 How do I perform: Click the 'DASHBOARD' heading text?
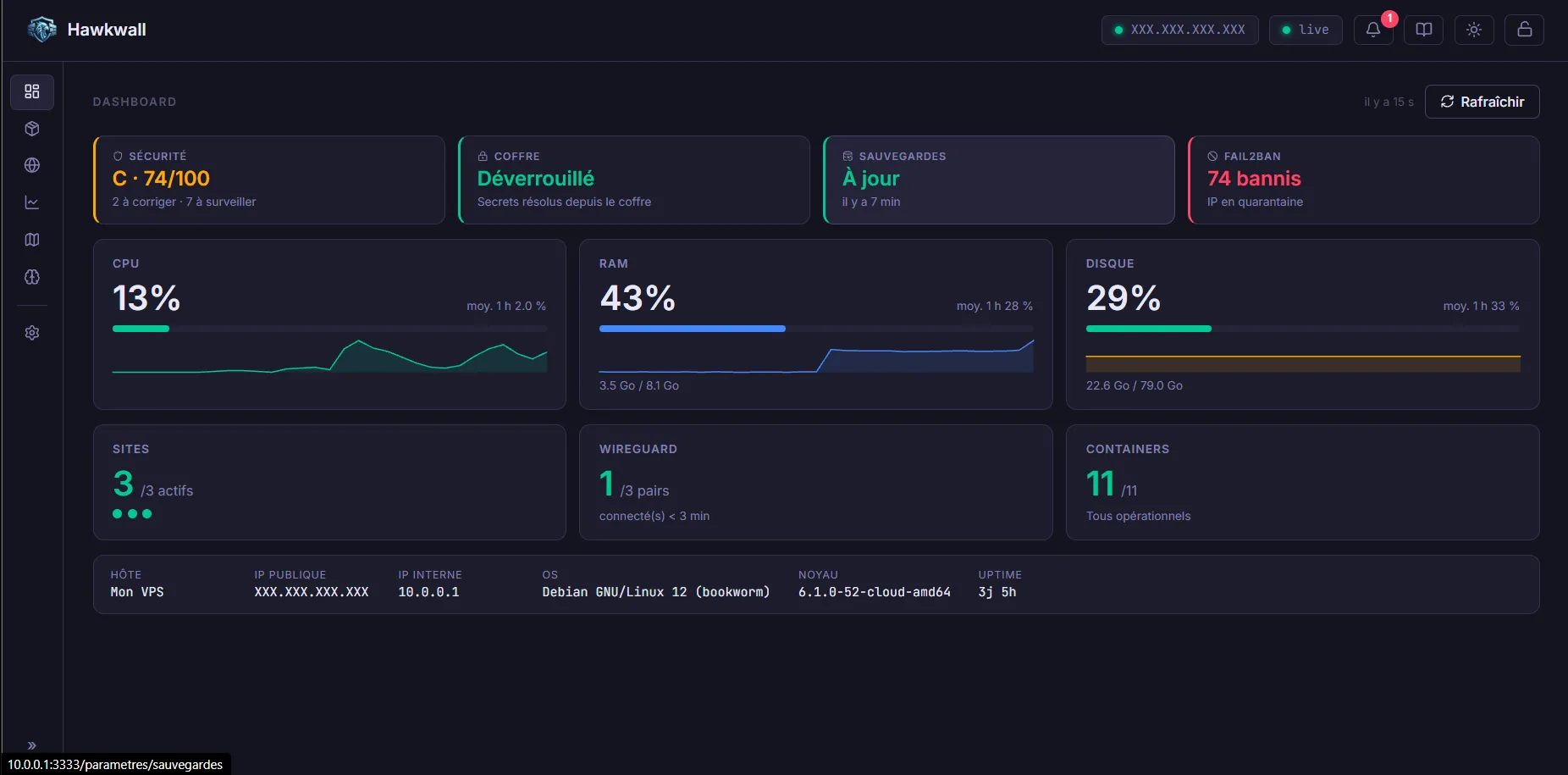pos(135,102)
